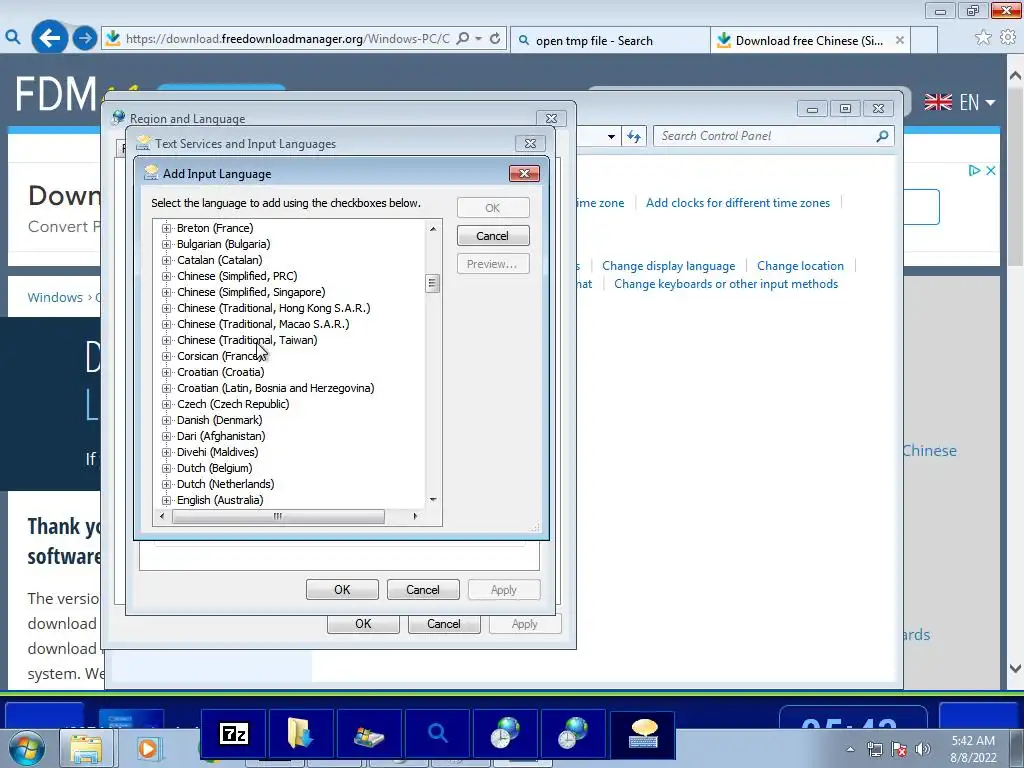Viewport: 1024px width, 768px height.
Task: Click the Windows breadcrumb link on webpage
Action: coord(55,297)
